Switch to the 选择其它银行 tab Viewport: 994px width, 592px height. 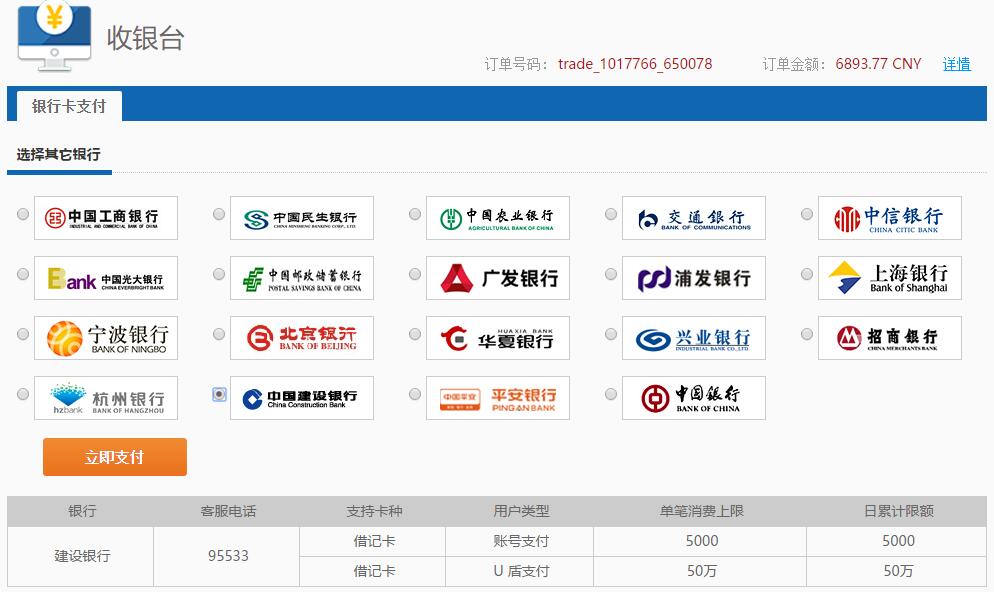(x=58, y=155)
